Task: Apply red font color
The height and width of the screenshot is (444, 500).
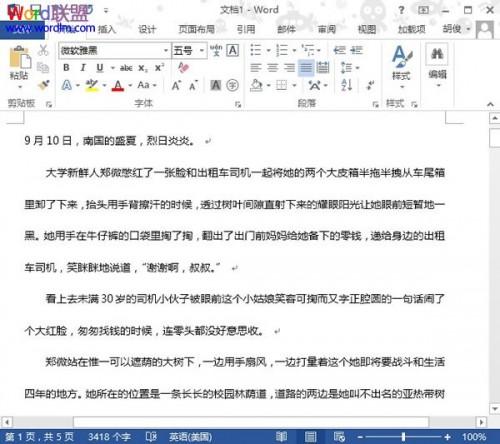Action: coord(118,85)
